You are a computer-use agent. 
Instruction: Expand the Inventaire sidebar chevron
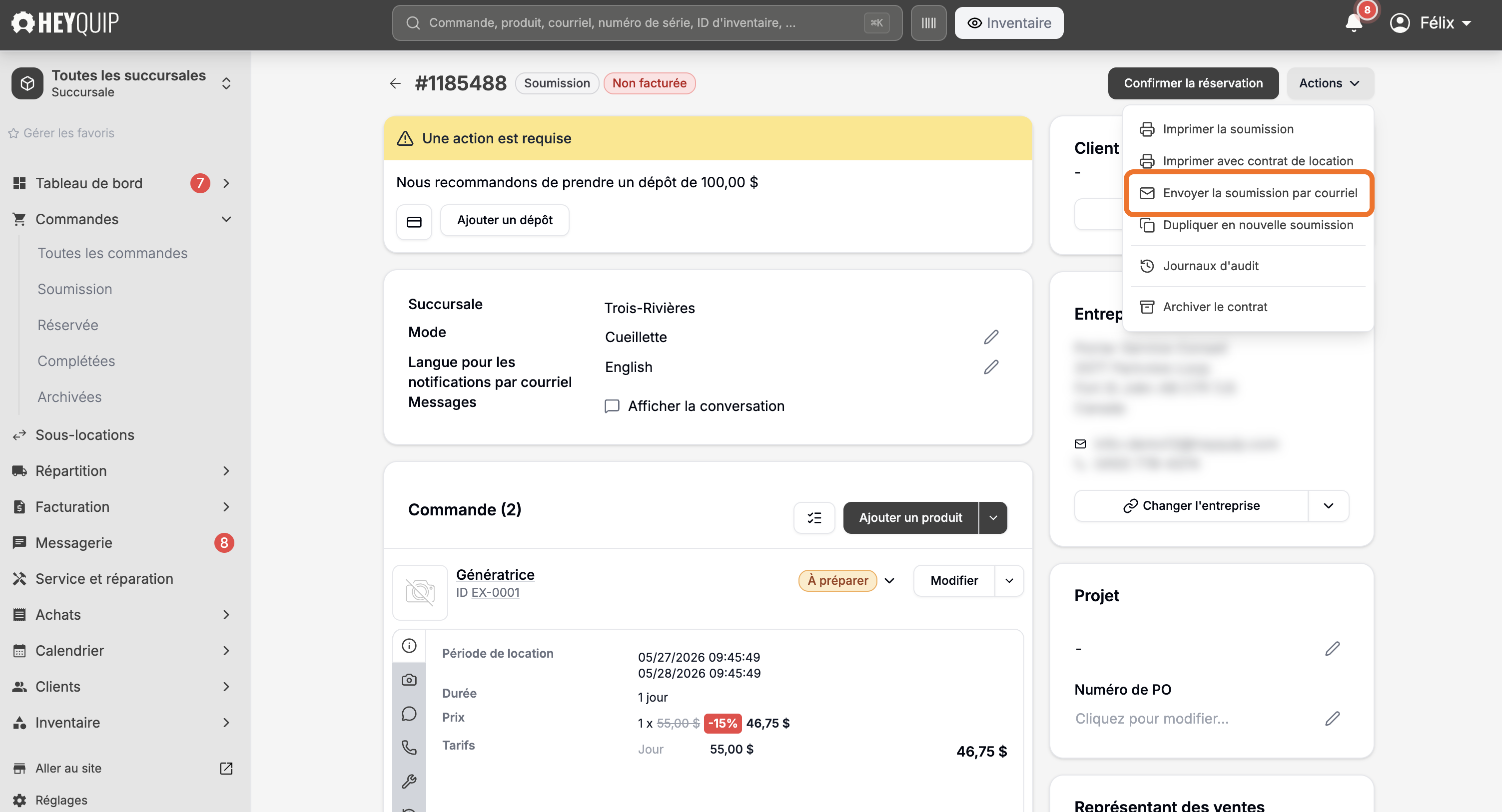[x=226, y=723]
